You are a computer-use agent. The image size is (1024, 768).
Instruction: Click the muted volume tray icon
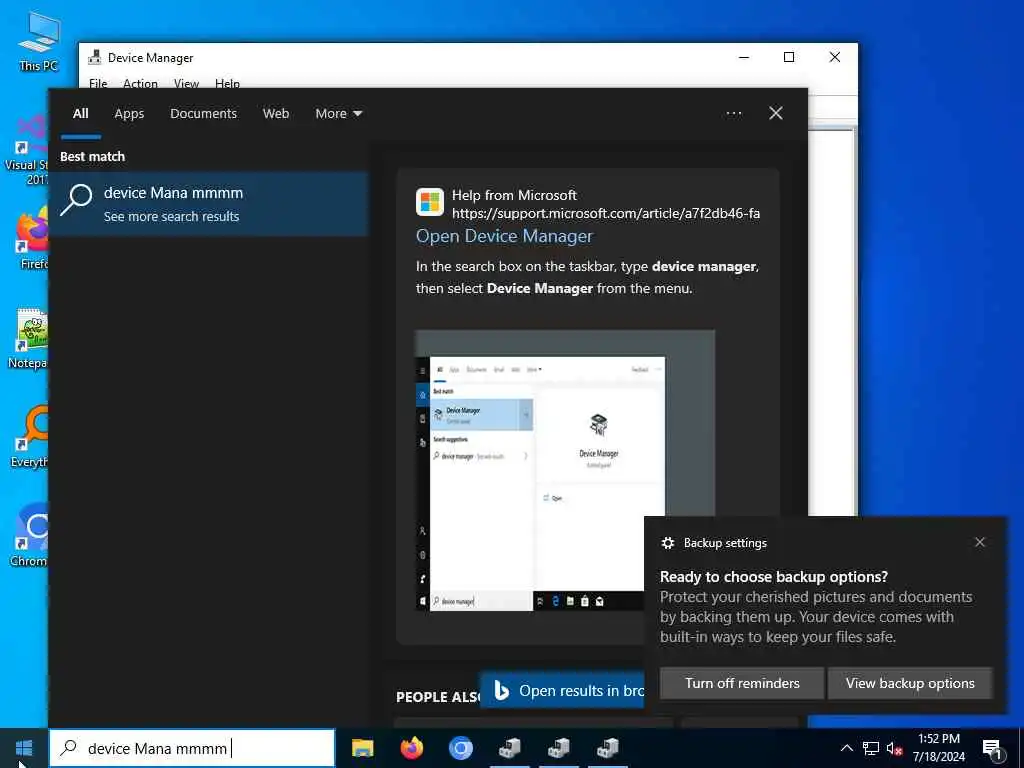click(x=895, y=748)
